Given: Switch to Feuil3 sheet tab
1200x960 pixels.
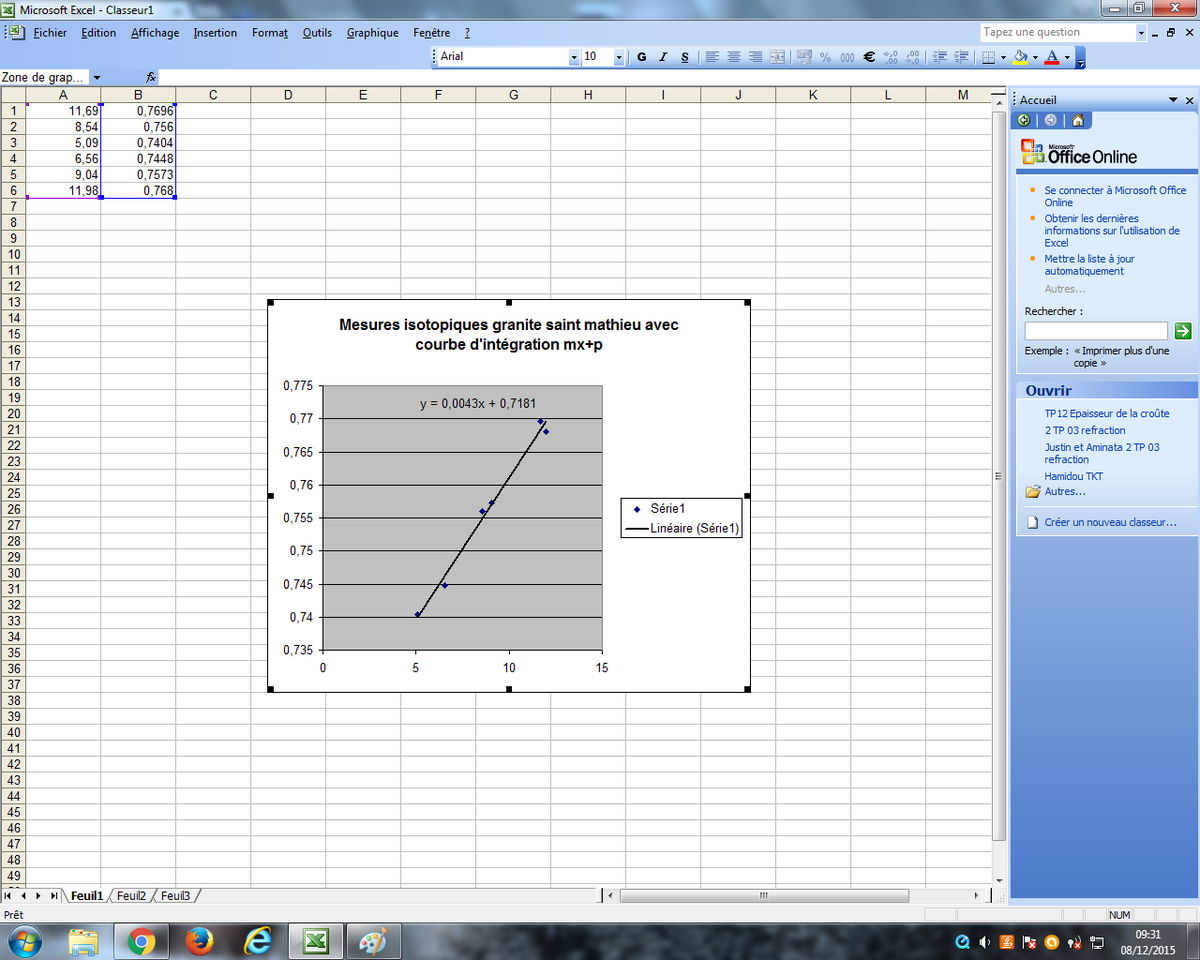Looking at the screenshot, I should point(175,896).
